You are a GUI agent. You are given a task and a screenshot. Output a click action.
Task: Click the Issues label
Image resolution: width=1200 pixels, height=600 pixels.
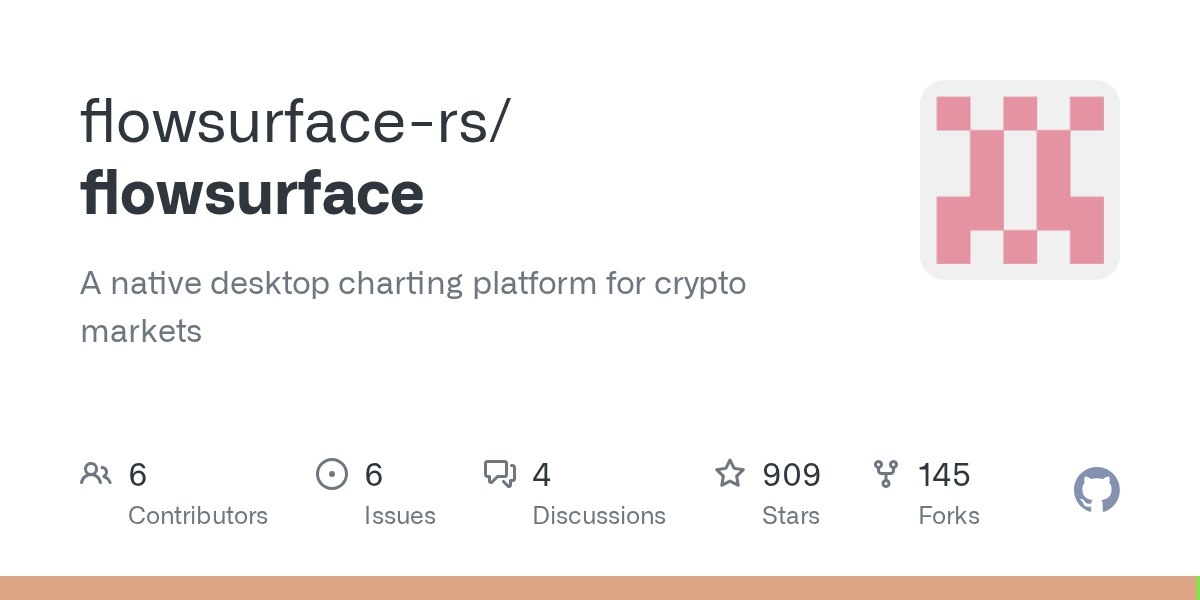(x=400, y=516)
